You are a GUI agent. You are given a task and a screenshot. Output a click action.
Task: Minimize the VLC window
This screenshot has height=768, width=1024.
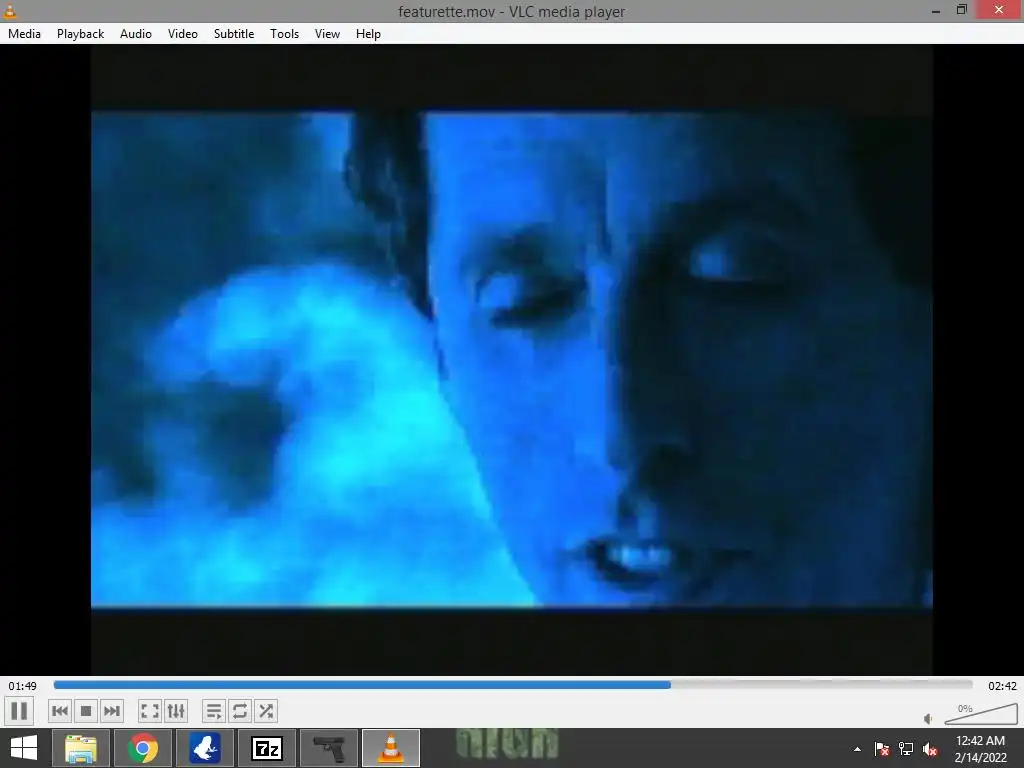936,10
